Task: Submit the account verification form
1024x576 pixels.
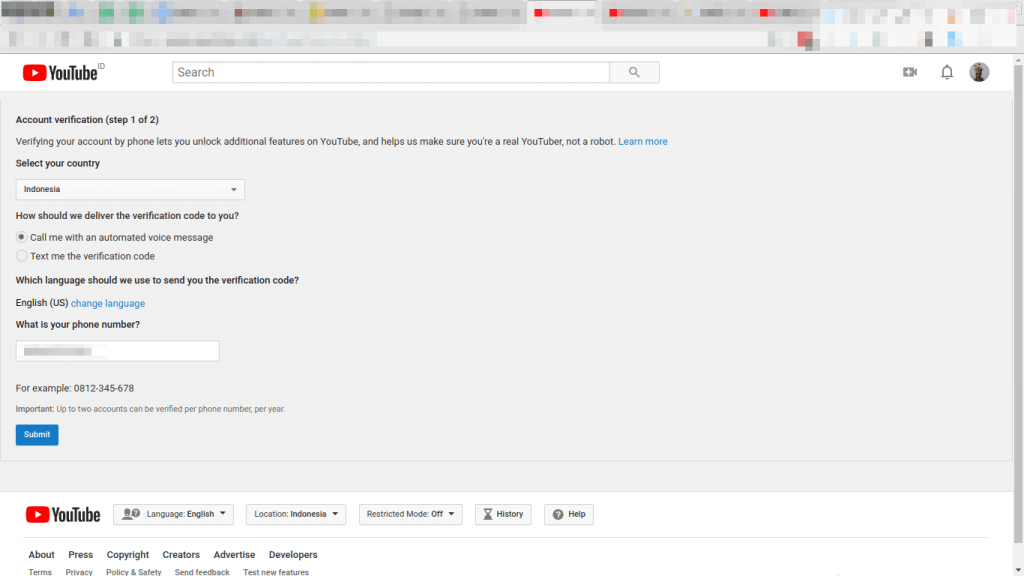Action: (x=37, y=435)
